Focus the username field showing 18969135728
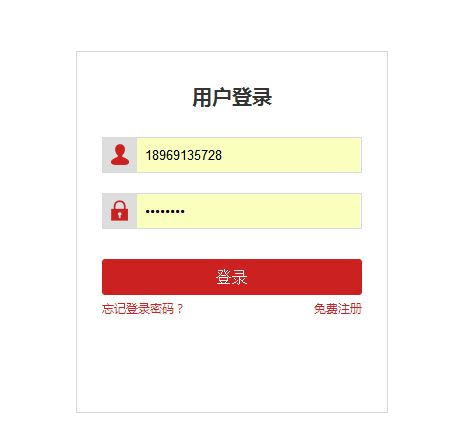The image size is (464, 424). click(249, 155)
